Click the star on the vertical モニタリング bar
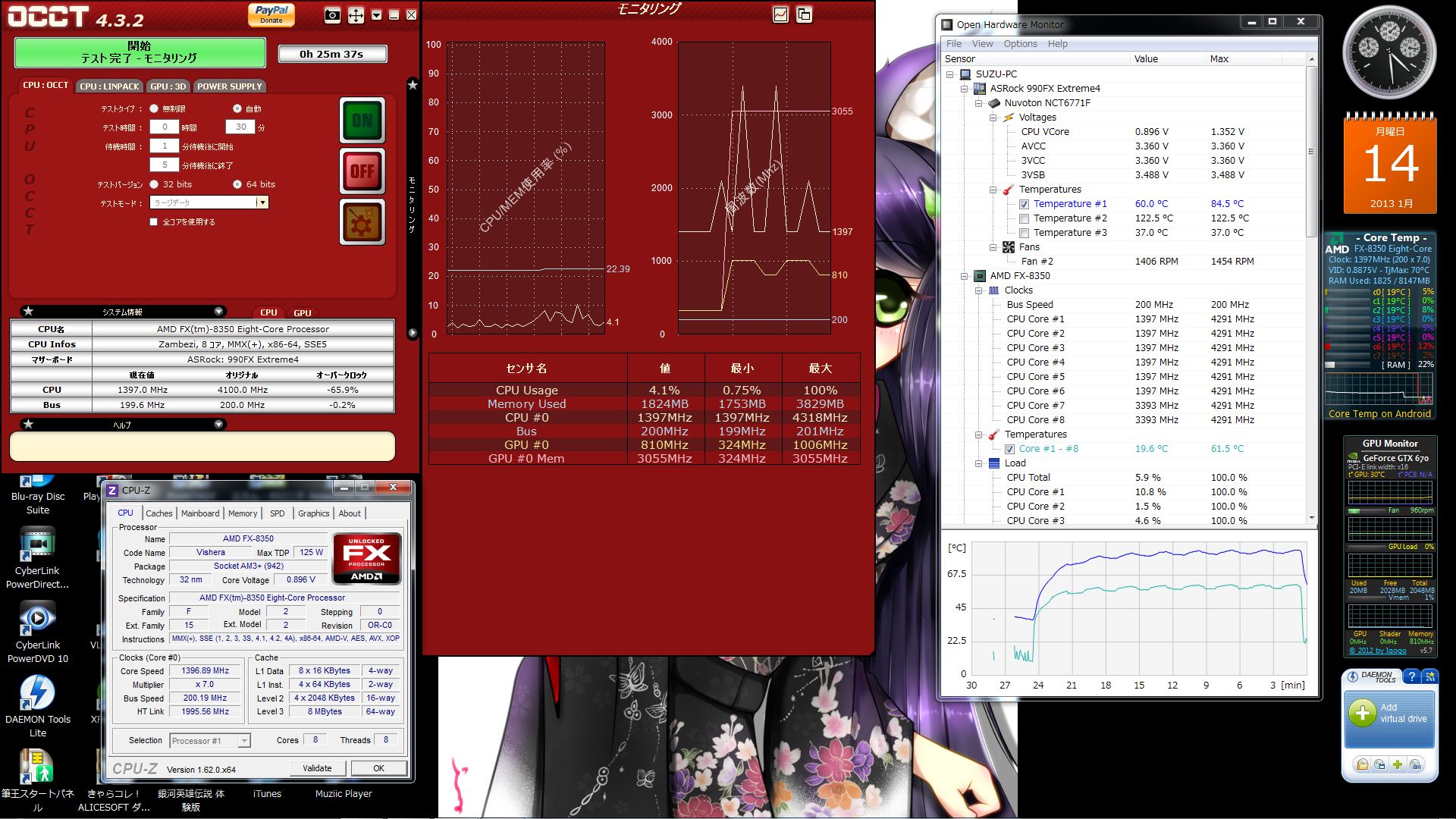This screenshot has width=1456, height=819. (x=413, y=85)
